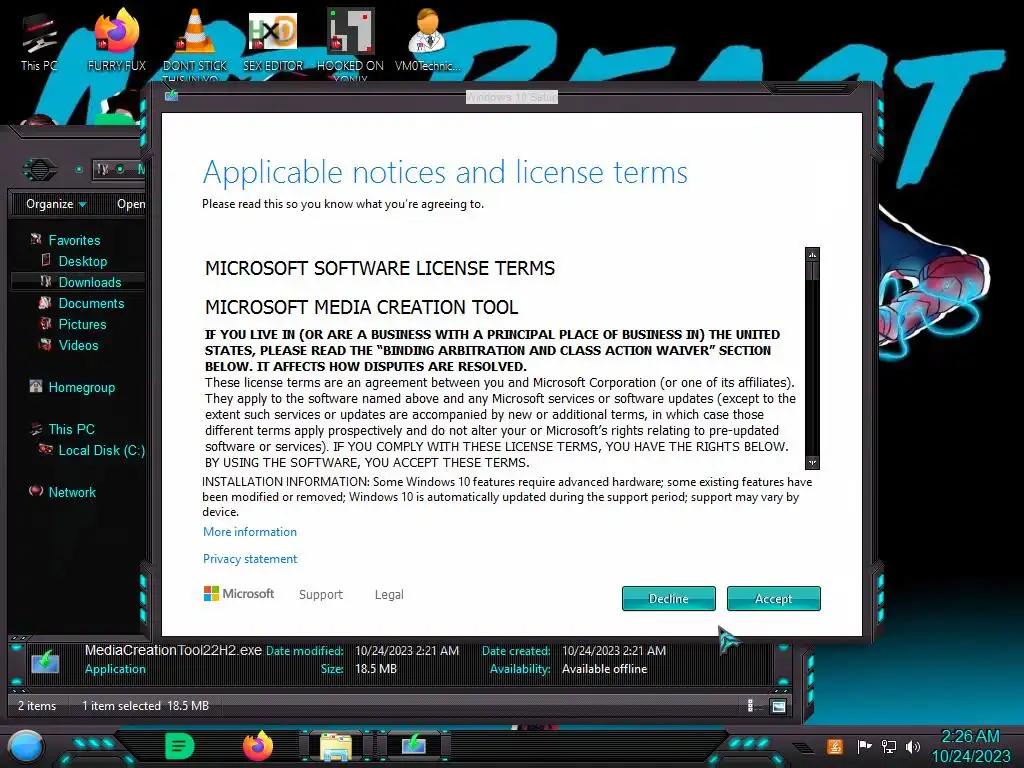Select Pictures in Explorer navigation pane
This screenshot has height=768, width=1024.
click(x=82, y=324)
